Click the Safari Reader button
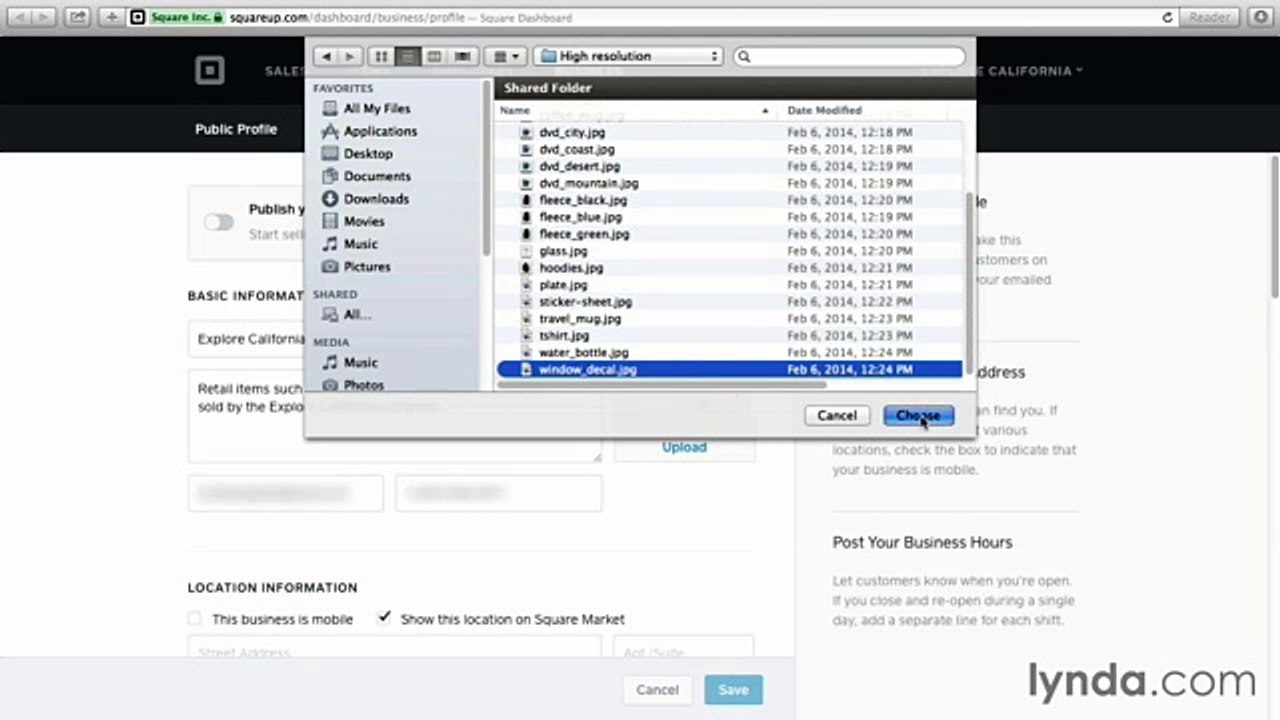Image resolution: width=1280 pixels, height=720 pixels. [1208, 18]
